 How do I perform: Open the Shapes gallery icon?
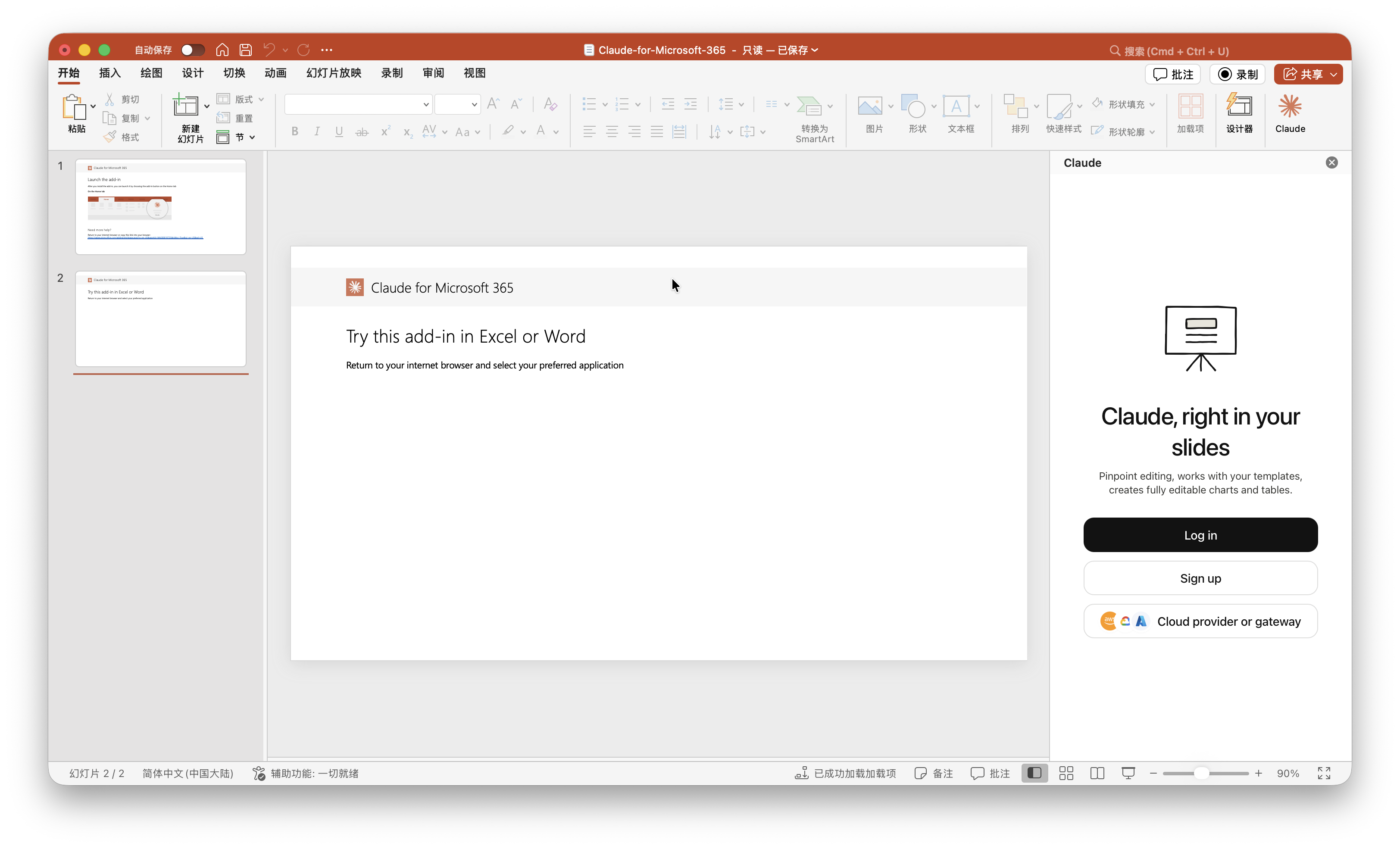click(913, 106)
